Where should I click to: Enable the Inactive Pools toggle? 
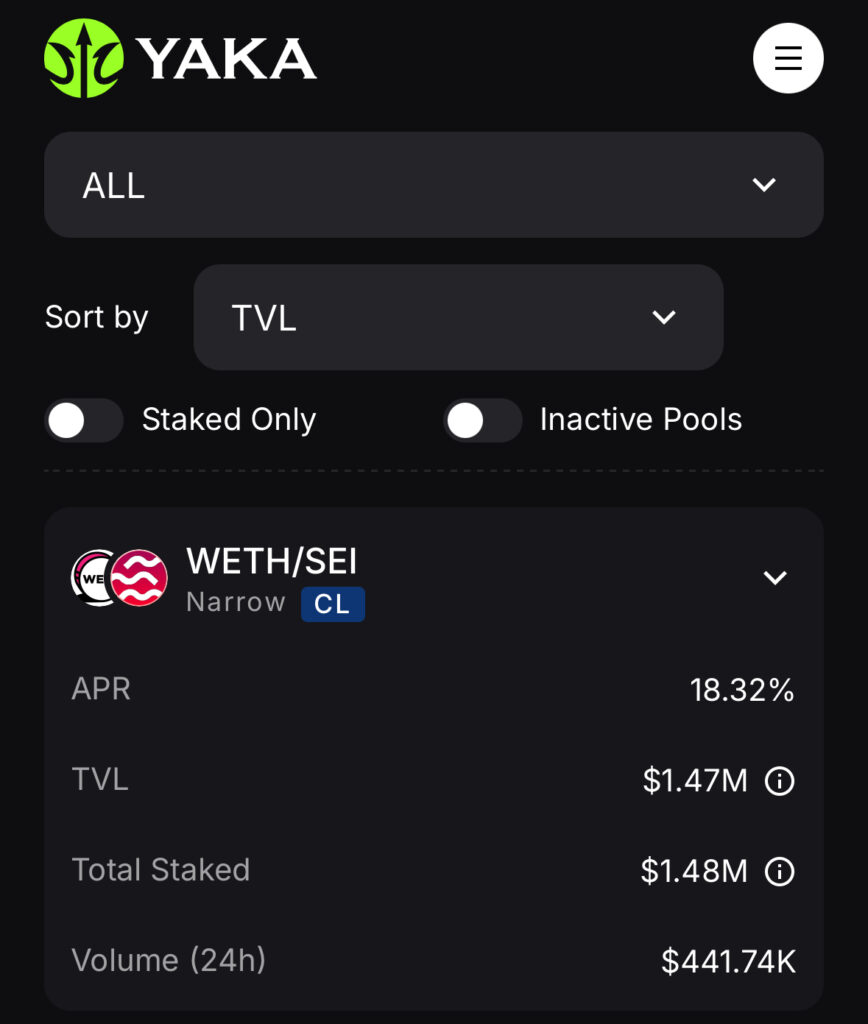click(483, 420)
